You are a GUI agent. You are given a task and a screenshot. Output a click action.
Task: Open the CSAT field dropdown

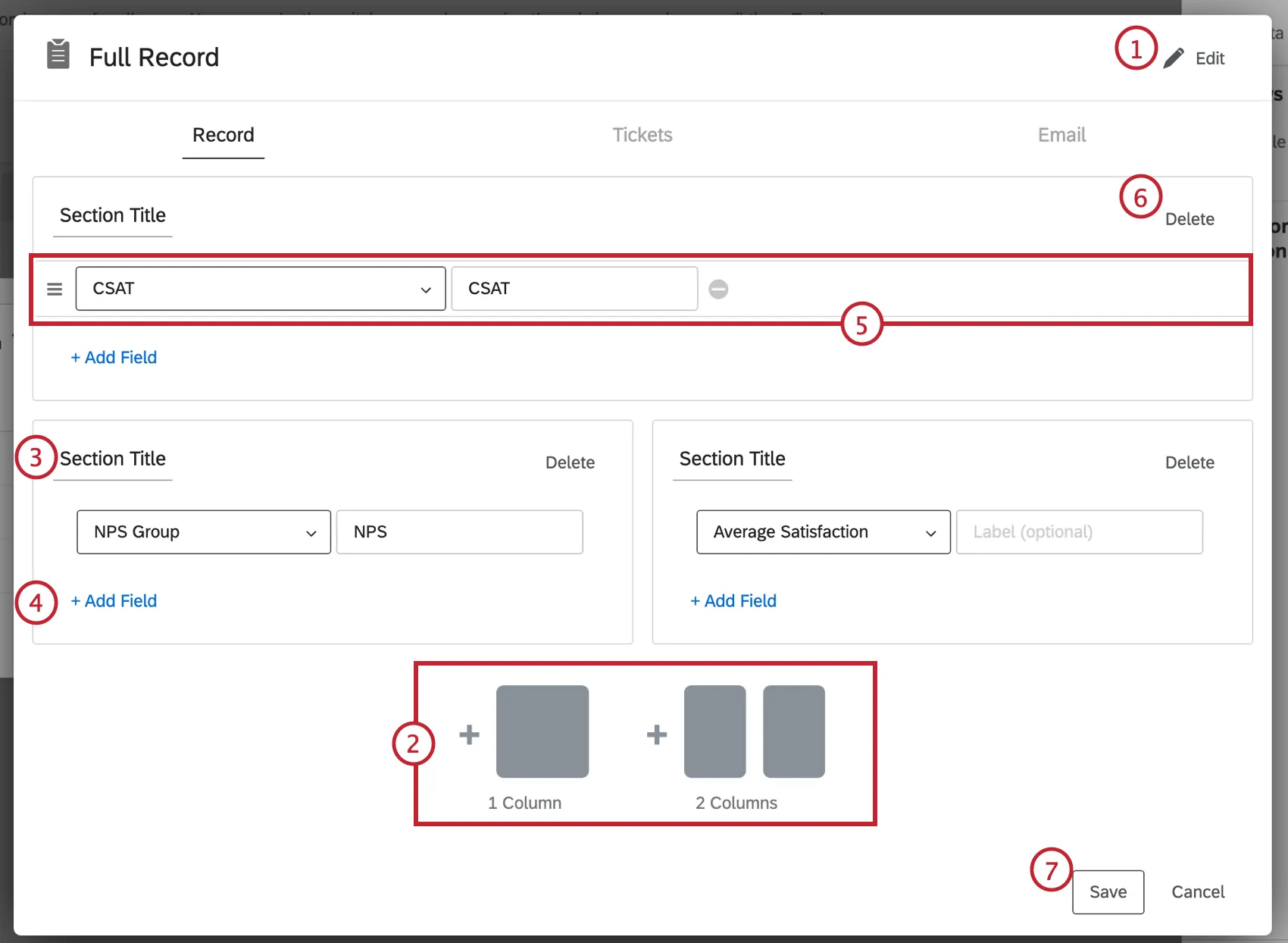click(x=260, y=289)
